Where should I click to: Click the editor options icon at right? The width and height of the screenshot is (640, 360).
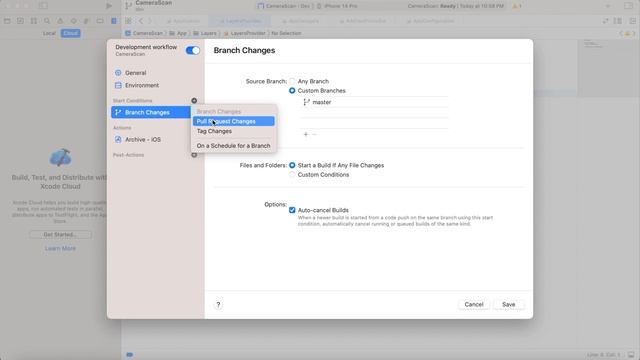point(618,21)
